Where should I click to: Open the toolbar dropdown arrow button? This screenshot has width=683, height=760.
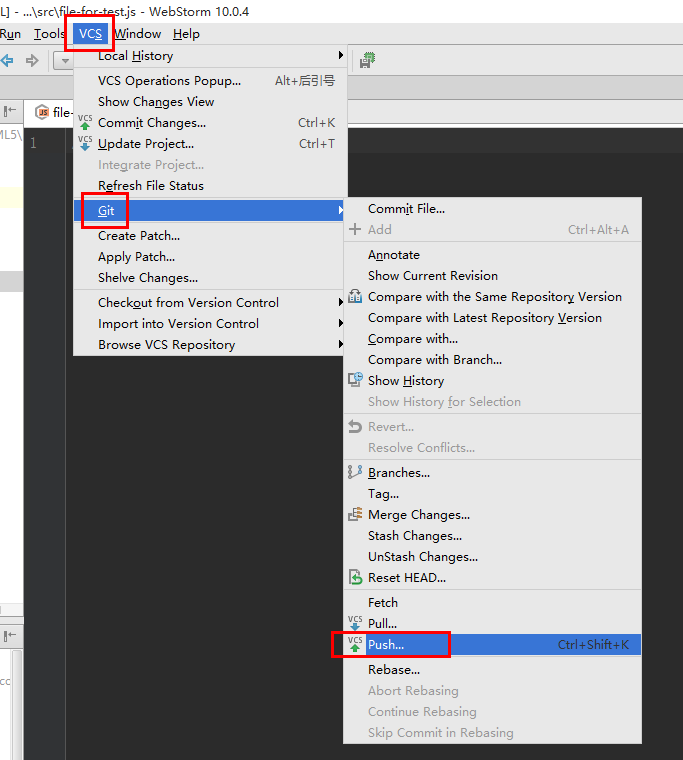[x=64, y=61]
